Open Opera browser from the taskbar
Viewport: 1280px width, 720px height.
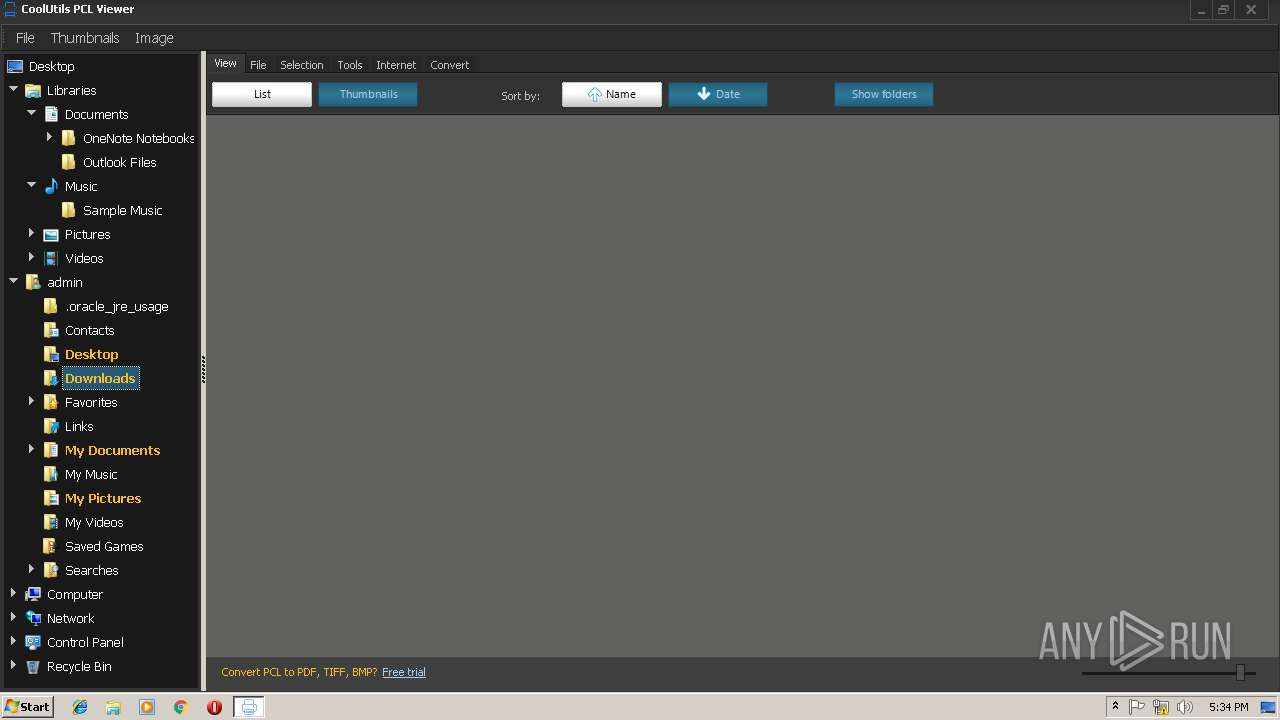(214, 707)
